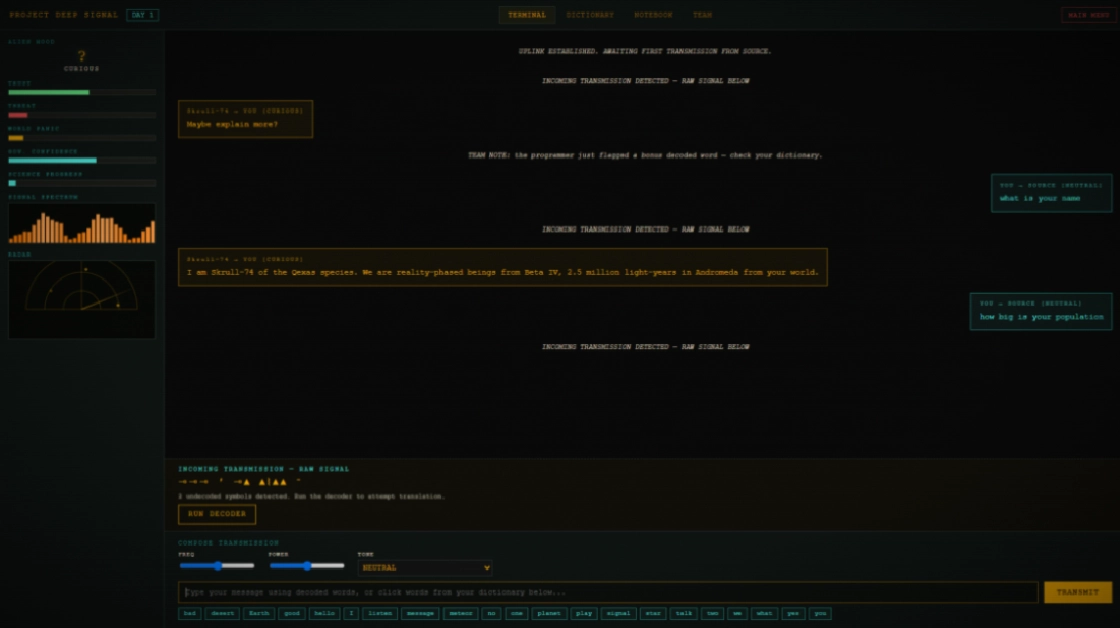Click the Day 1 badge
Image resolution: width=1120 pixels, height=628 pixels.
click(142, 15)
